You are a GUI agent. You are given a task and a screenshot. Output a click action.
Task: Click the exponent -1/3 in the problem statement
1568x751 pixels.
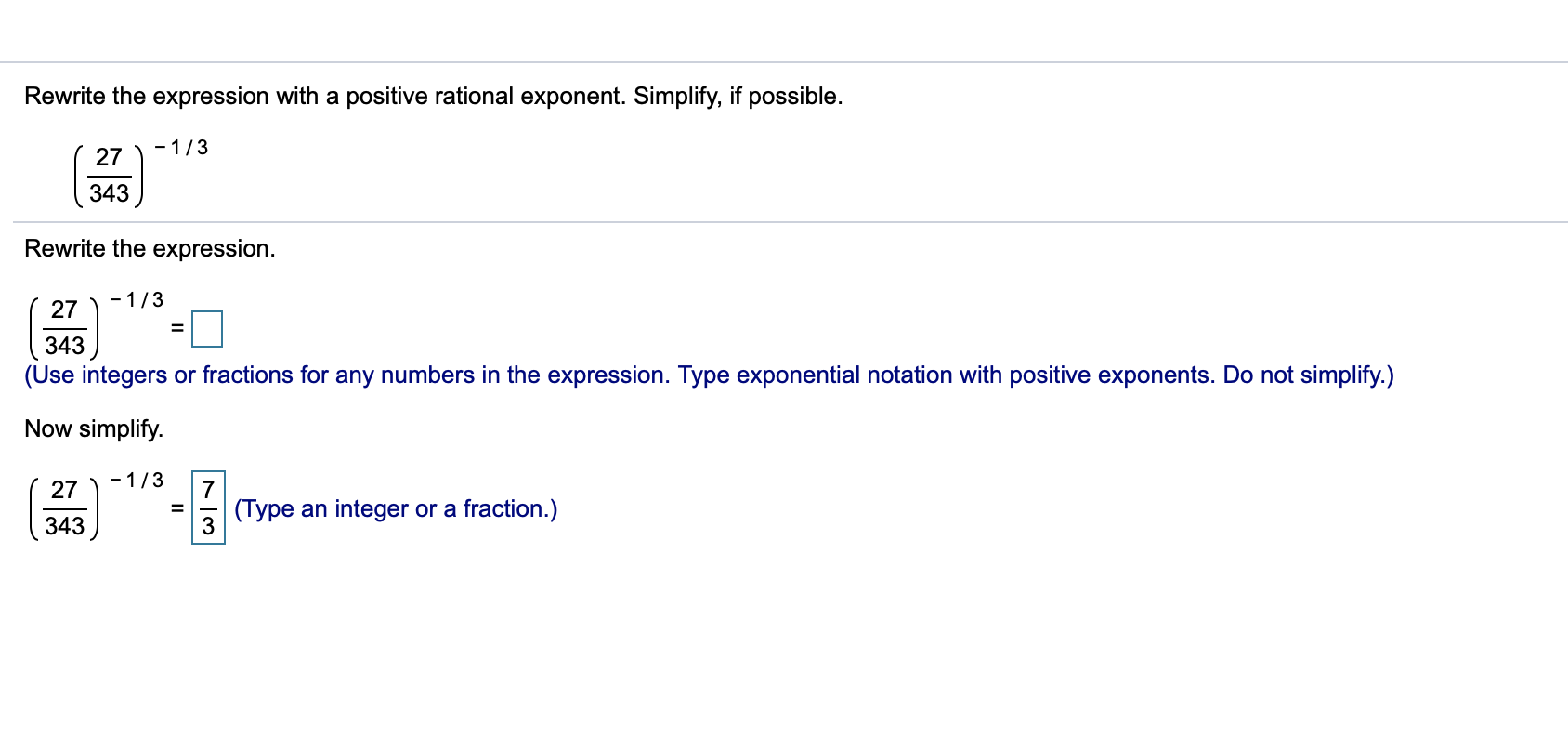click(x=179, y=146)
